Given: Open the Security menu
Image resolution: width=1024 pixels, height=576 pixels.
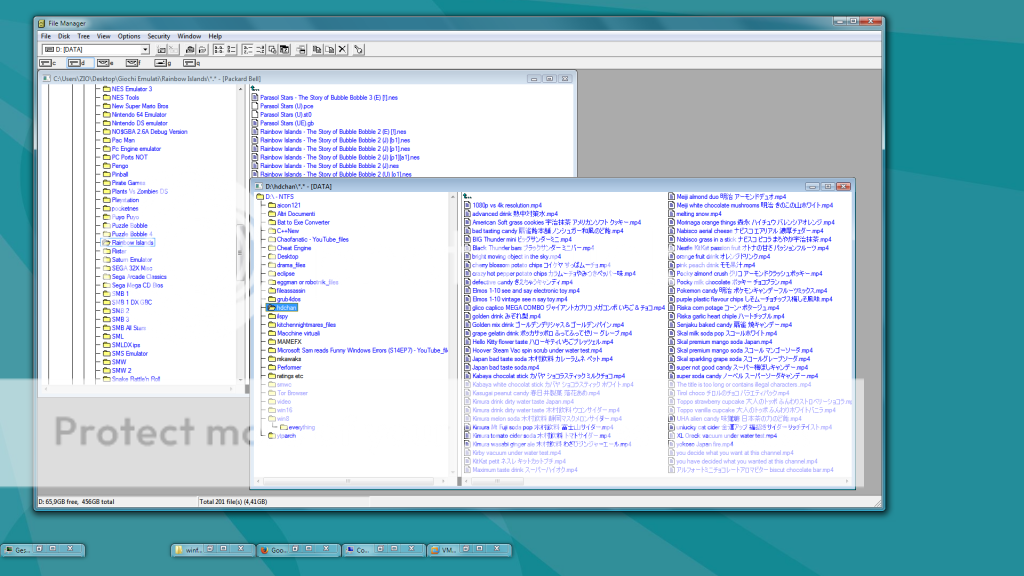Looking at the screenshot, I should [159, 36].
